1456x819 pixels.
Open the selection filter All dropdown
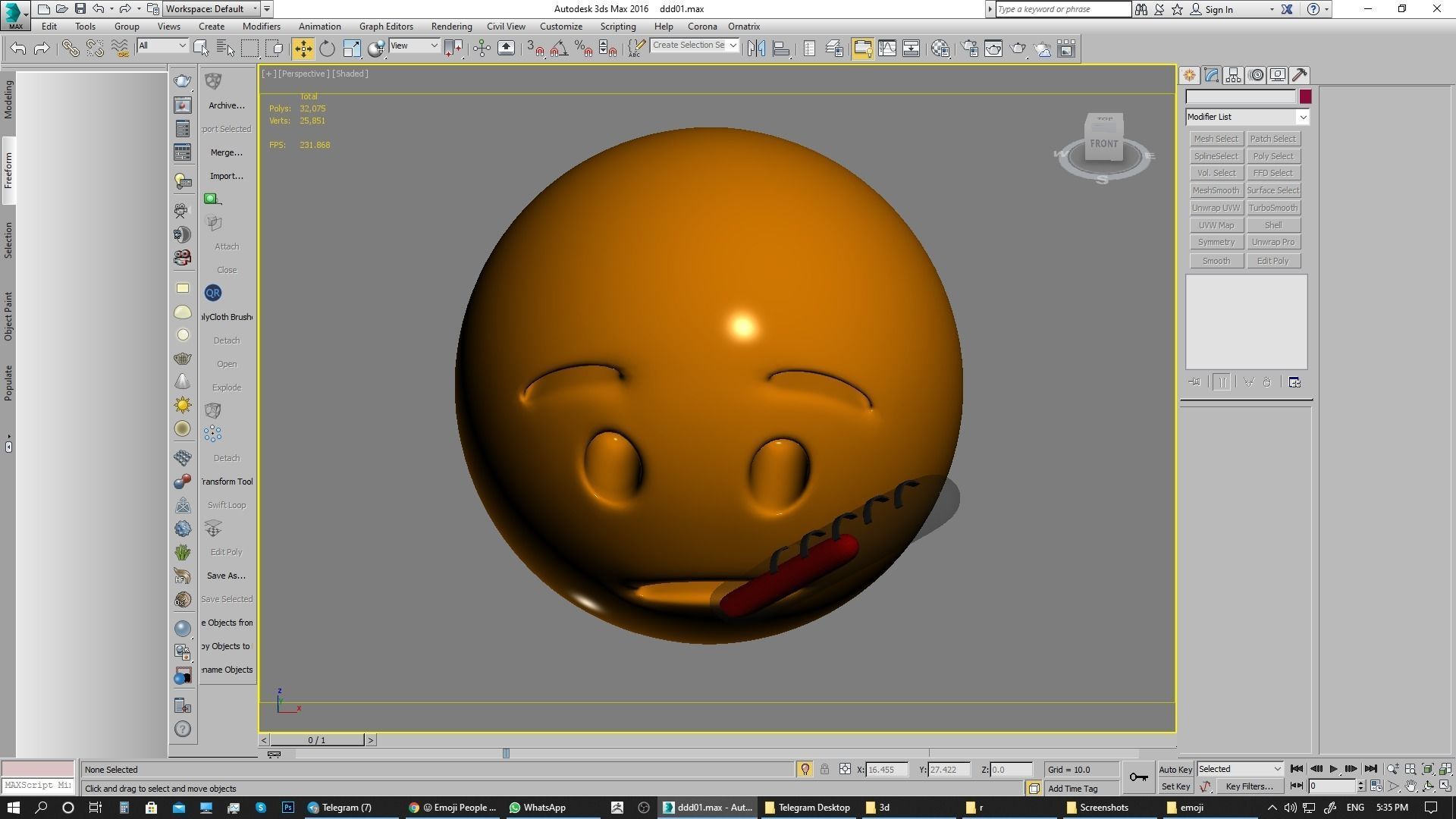[162, 45]
